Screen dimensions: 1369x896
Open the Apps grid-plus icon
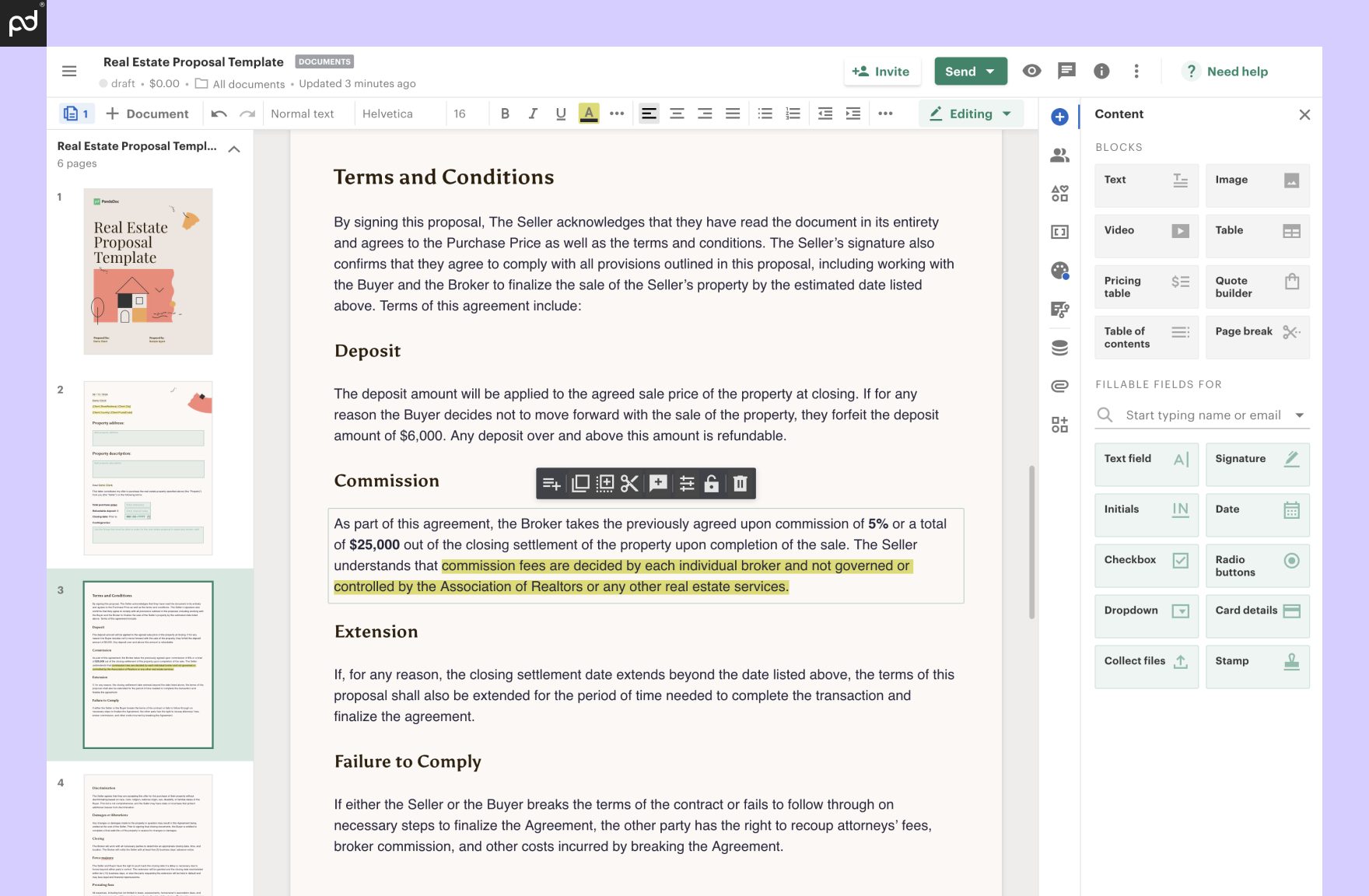tap(1059, 425)
